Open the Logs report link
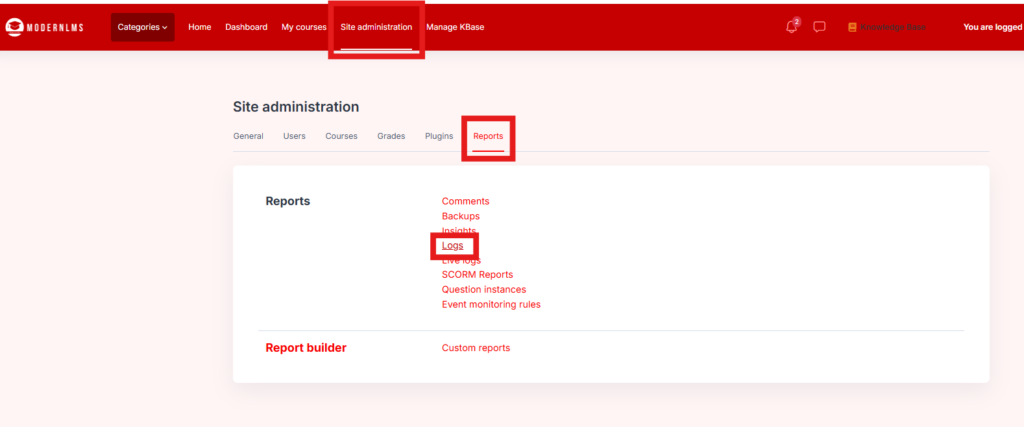This screenshot has height=427, width=1024. click(453, 245)
